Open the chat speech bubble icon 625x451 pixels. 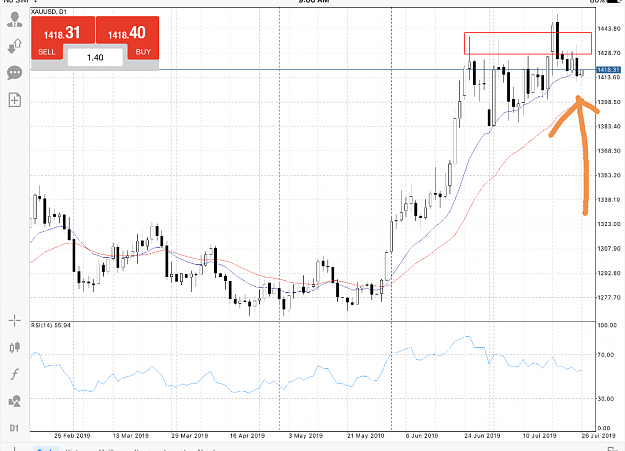point(14,73)
